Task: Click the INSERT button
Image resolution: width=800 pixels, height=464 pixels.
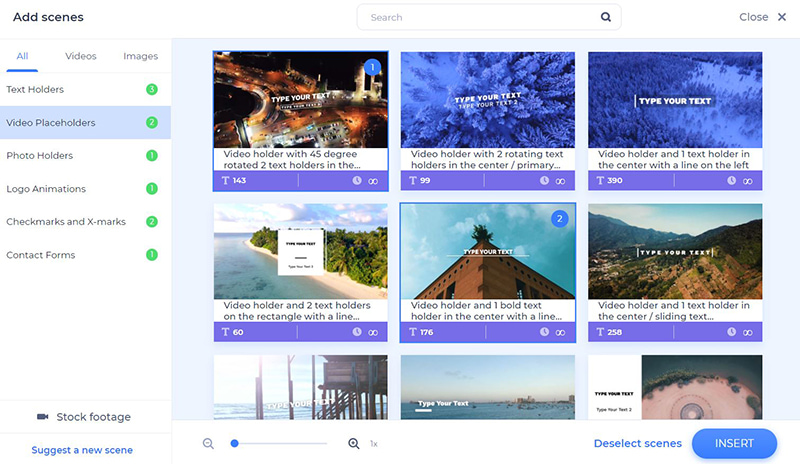Action: click(x=734, y=444)
